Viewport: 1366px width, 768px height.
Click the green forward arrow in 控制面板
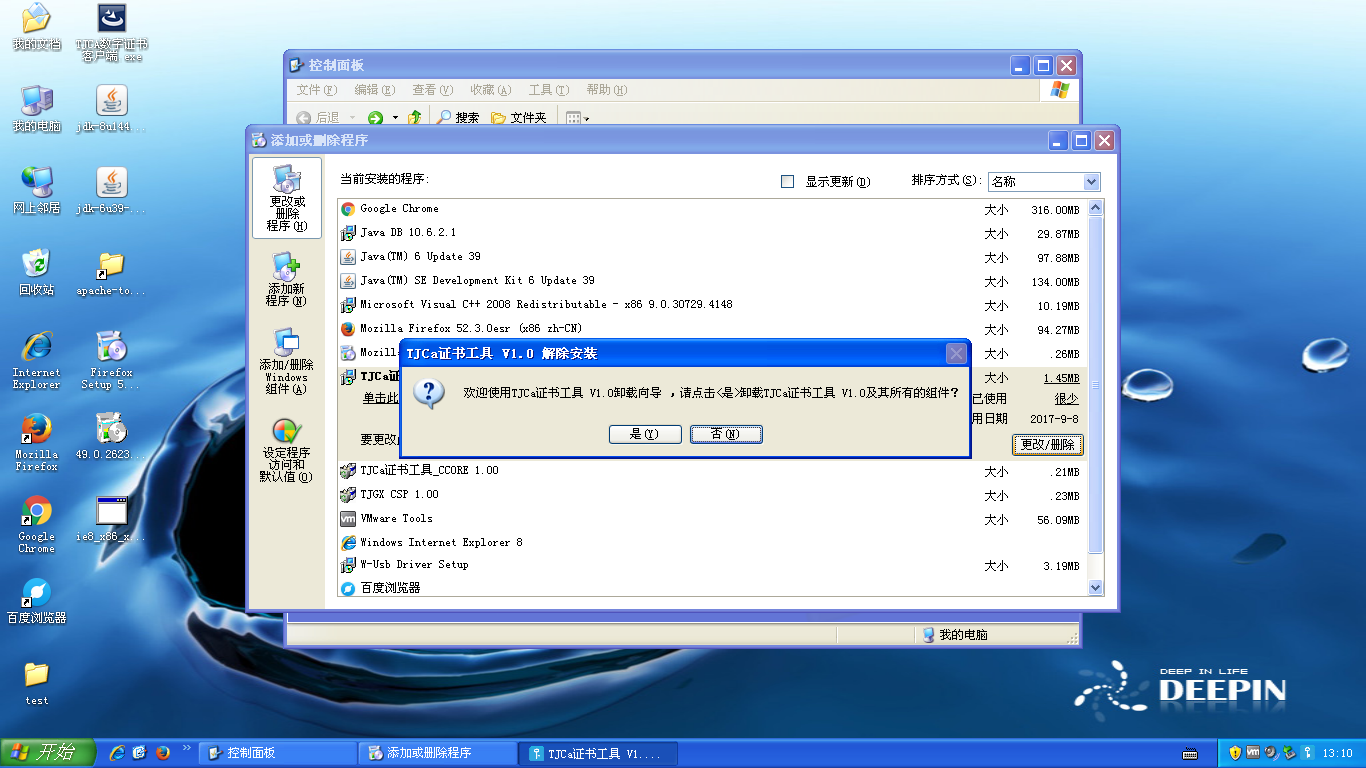[376, 118]
